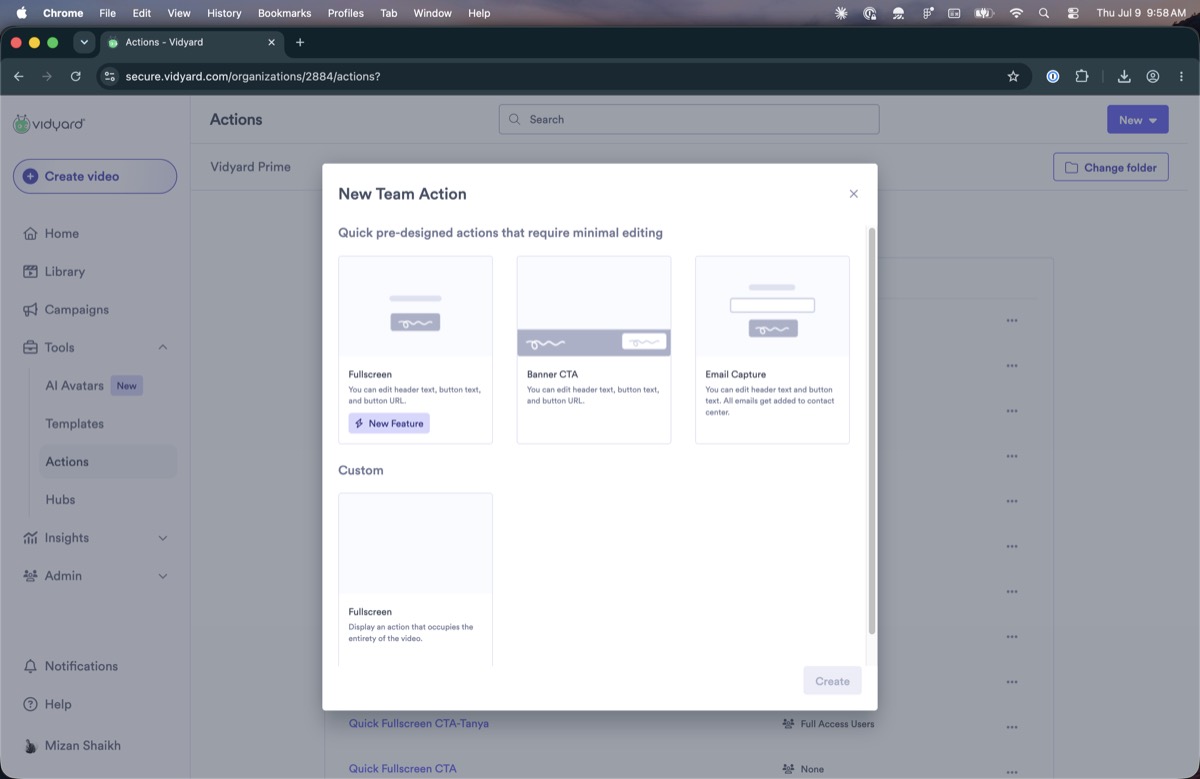The height and width of the screenshot is (779, 1200).
Task: Open the tab search dropdown
Action: pos(84,42)
